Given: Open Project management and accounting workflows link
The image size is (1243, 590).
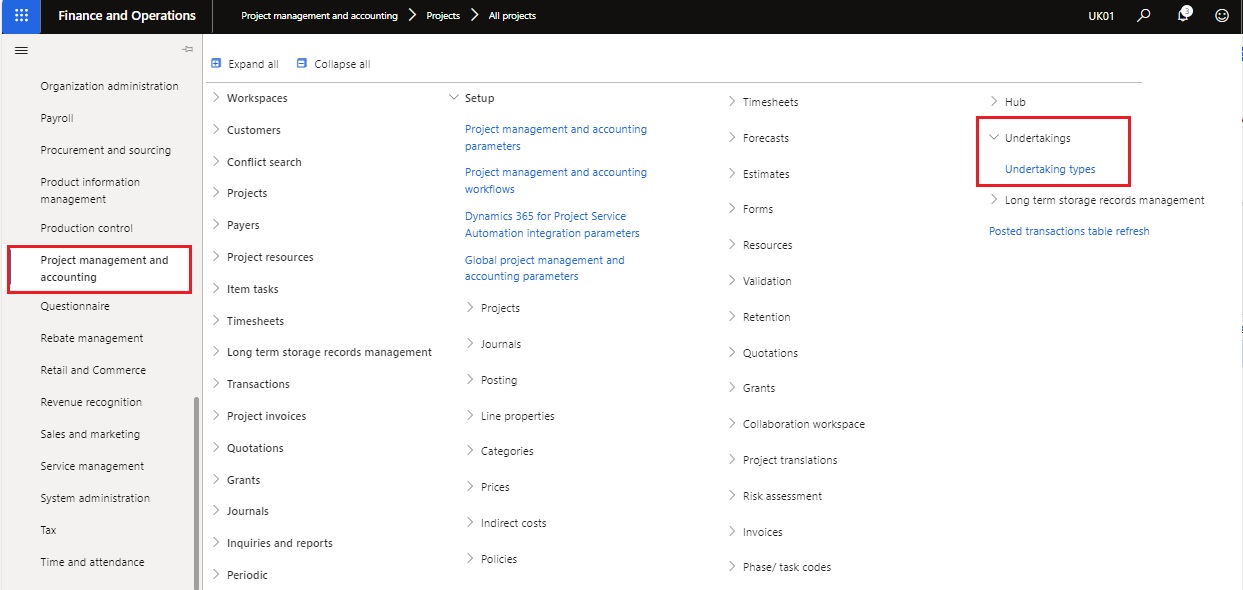Looking at the screenshot, I should (x=556, y=180).
